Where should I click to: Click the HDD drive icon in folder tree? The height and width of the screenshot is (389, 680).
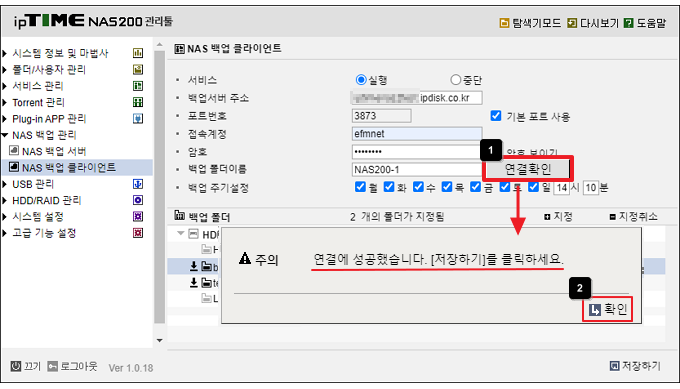coord(193,234)
